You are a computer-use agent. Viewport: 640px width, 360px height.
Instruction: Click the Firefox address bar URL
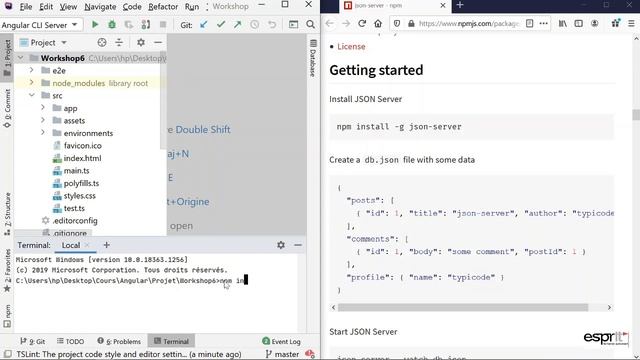coord(469,24)
